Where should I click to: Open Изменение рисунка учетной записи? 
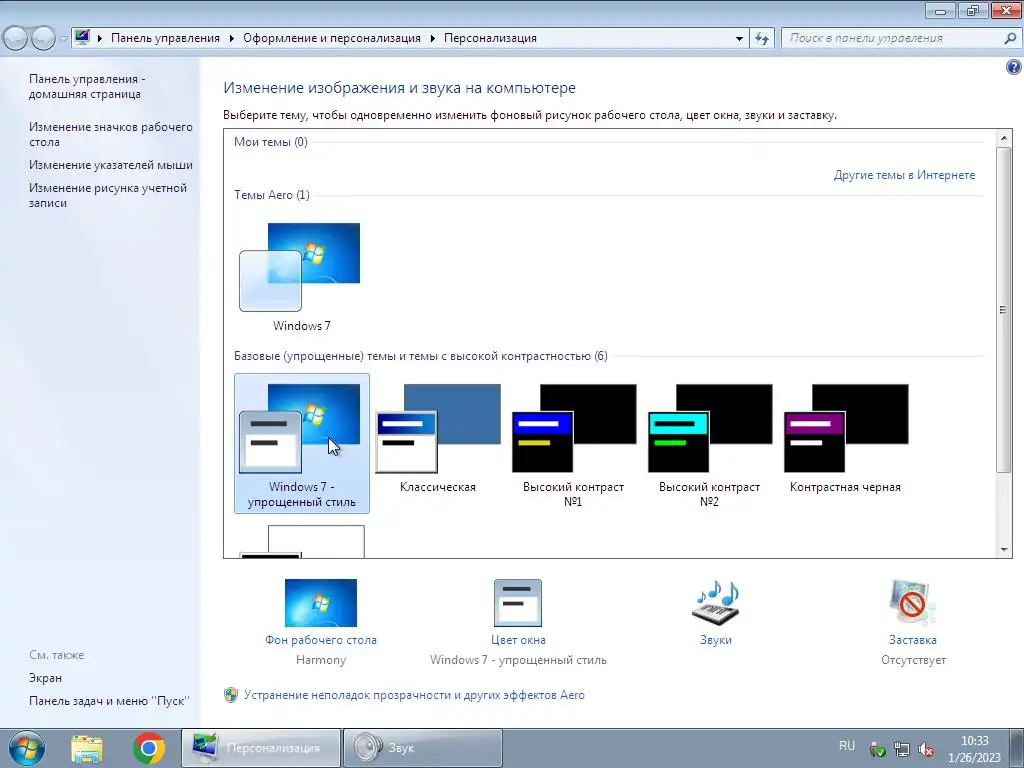pyautogui.click(x=108, y=195)
